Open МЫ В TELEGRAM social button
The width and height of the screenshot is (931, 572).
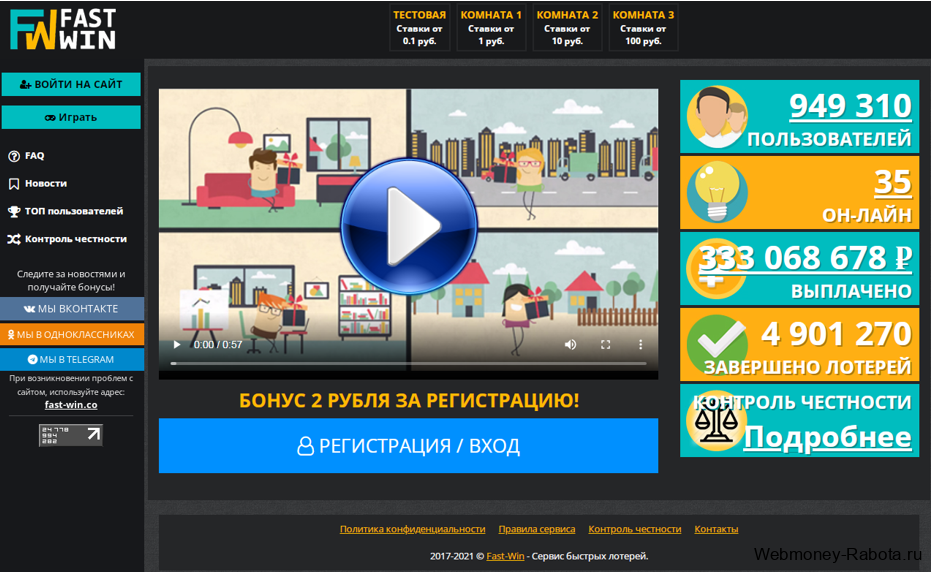click(71, 359)
